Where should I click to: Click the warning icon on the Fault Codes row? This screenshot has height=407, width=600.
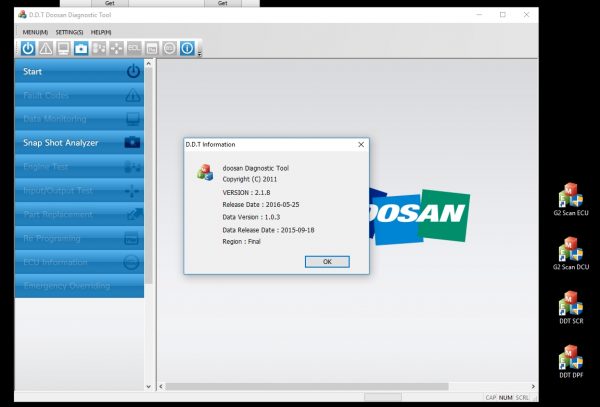pos(132,95)
